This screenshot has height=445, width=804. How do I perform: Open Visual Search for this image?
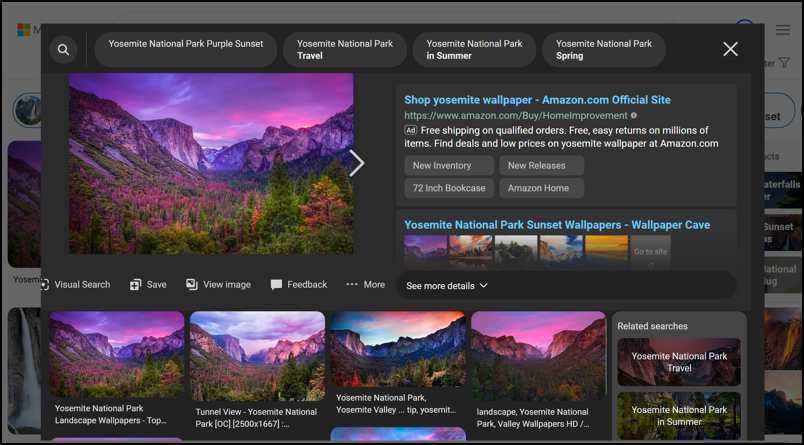pos(76,285)
